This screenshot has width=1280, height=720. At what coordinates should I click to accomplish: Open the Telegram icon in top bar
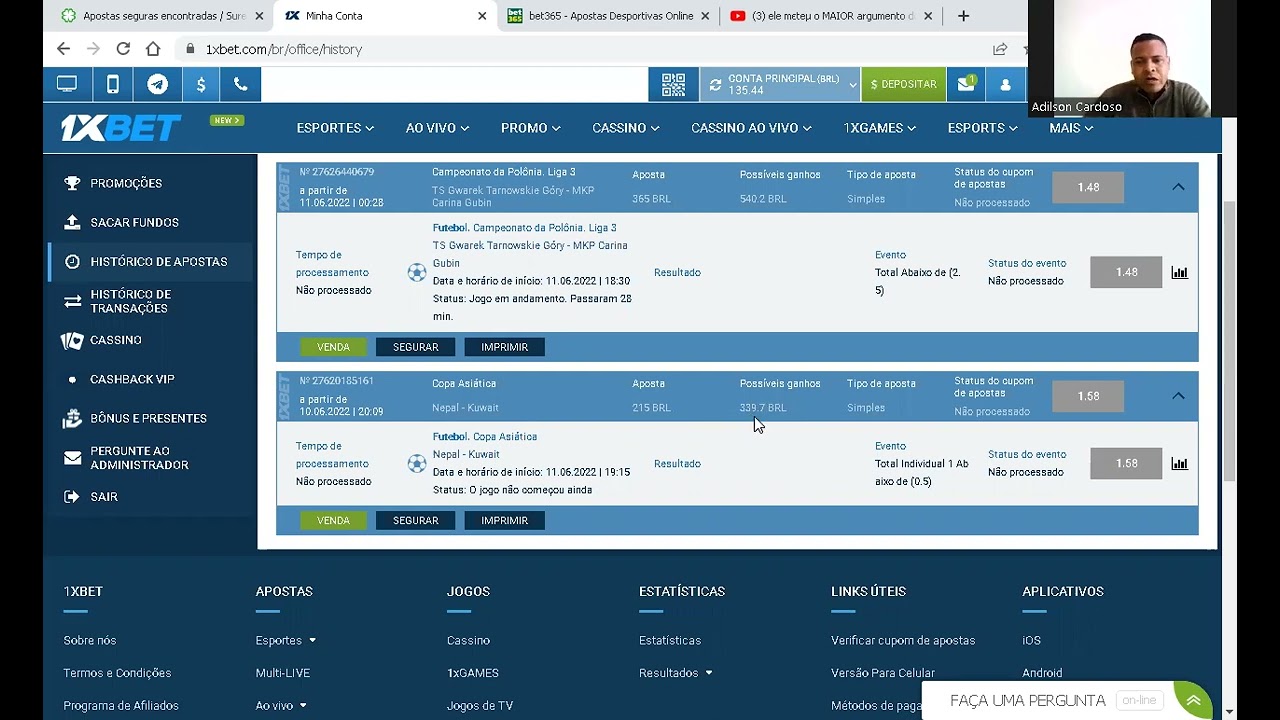[x=157, y=85]
